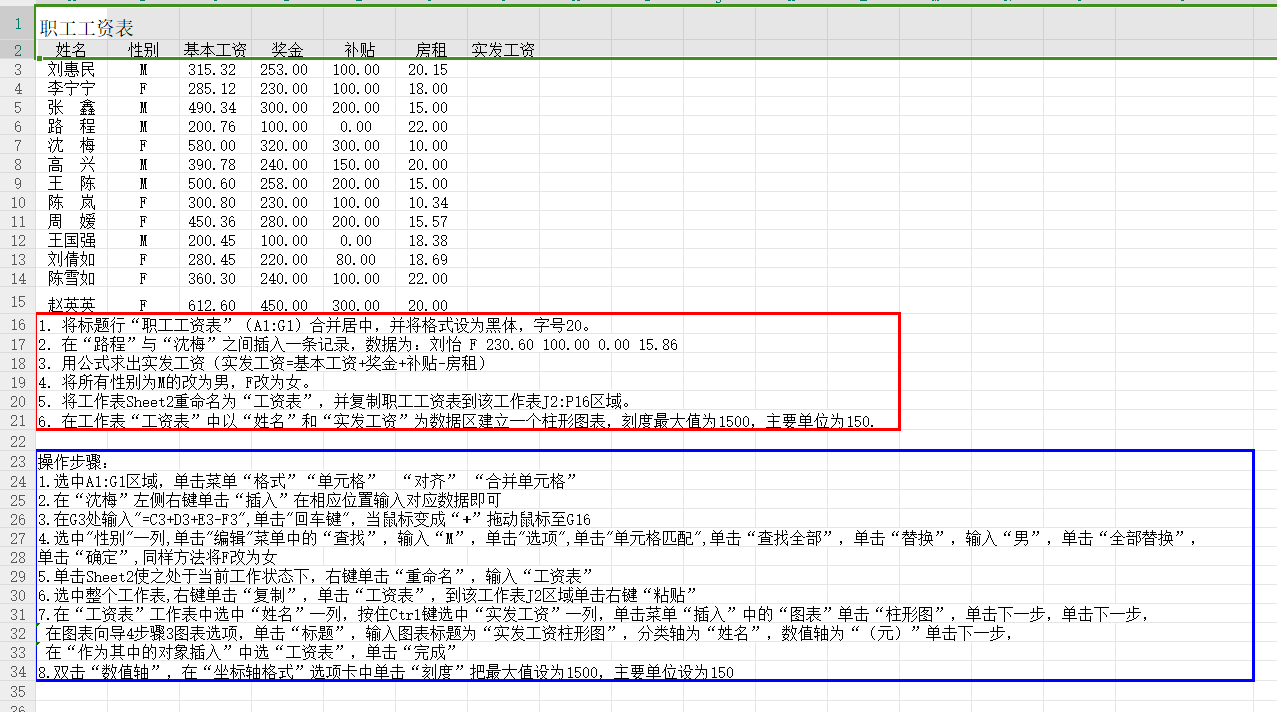Select row header 34
1277x712 pixels.
pos(18,673)
